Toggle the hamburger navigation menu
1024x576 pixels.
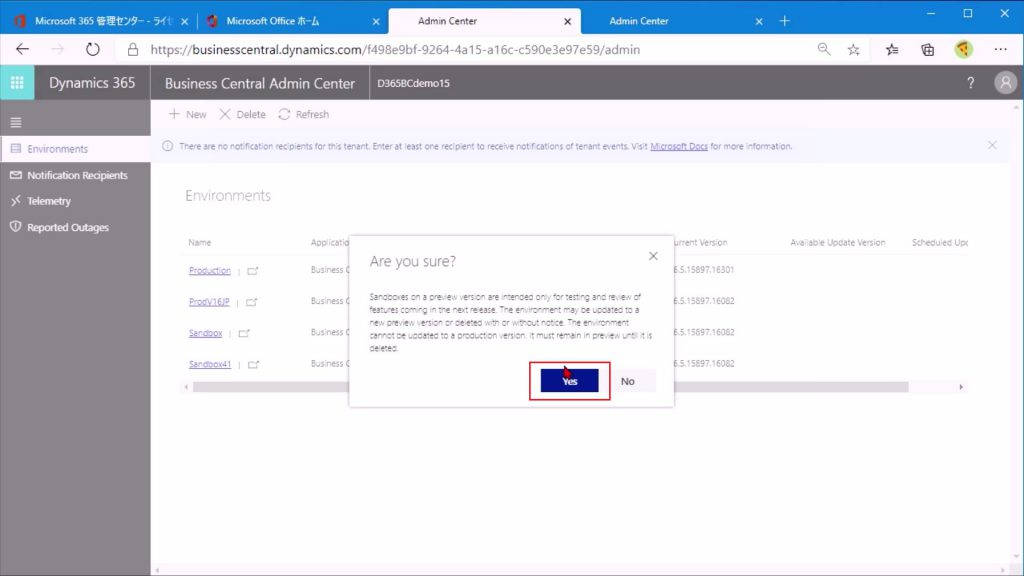coord(16,122)
